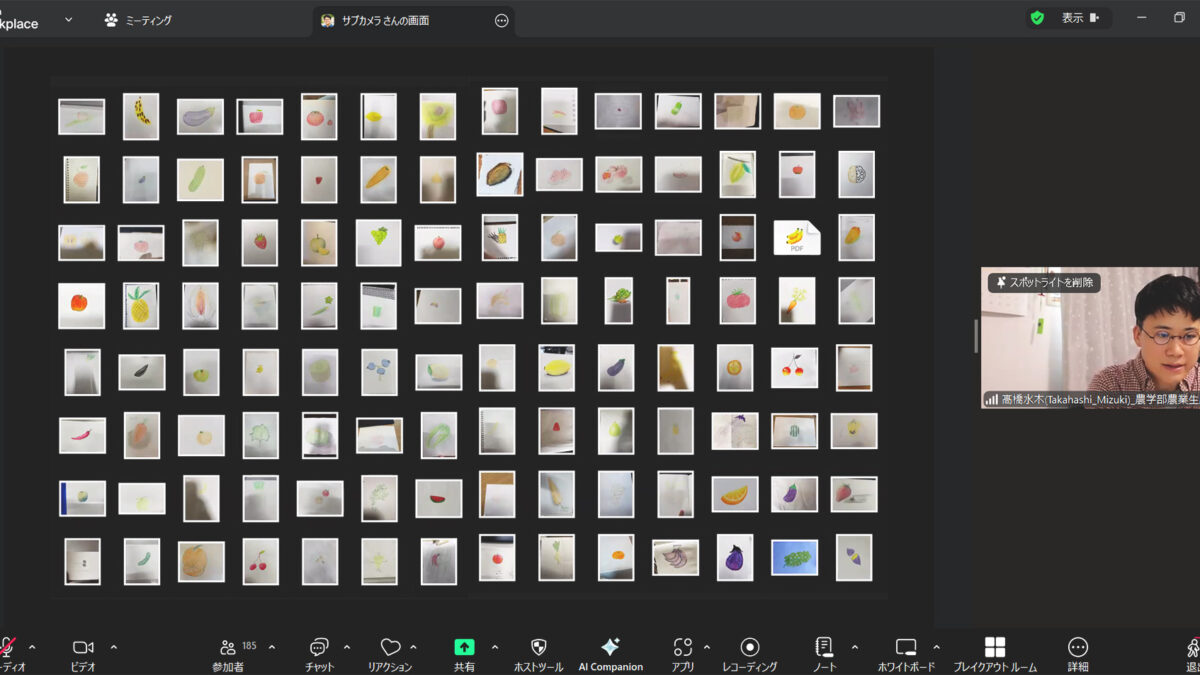Screen dimensions: 1200x675
Task: Toggle the video camera on or off
Action: click(83, 647)
